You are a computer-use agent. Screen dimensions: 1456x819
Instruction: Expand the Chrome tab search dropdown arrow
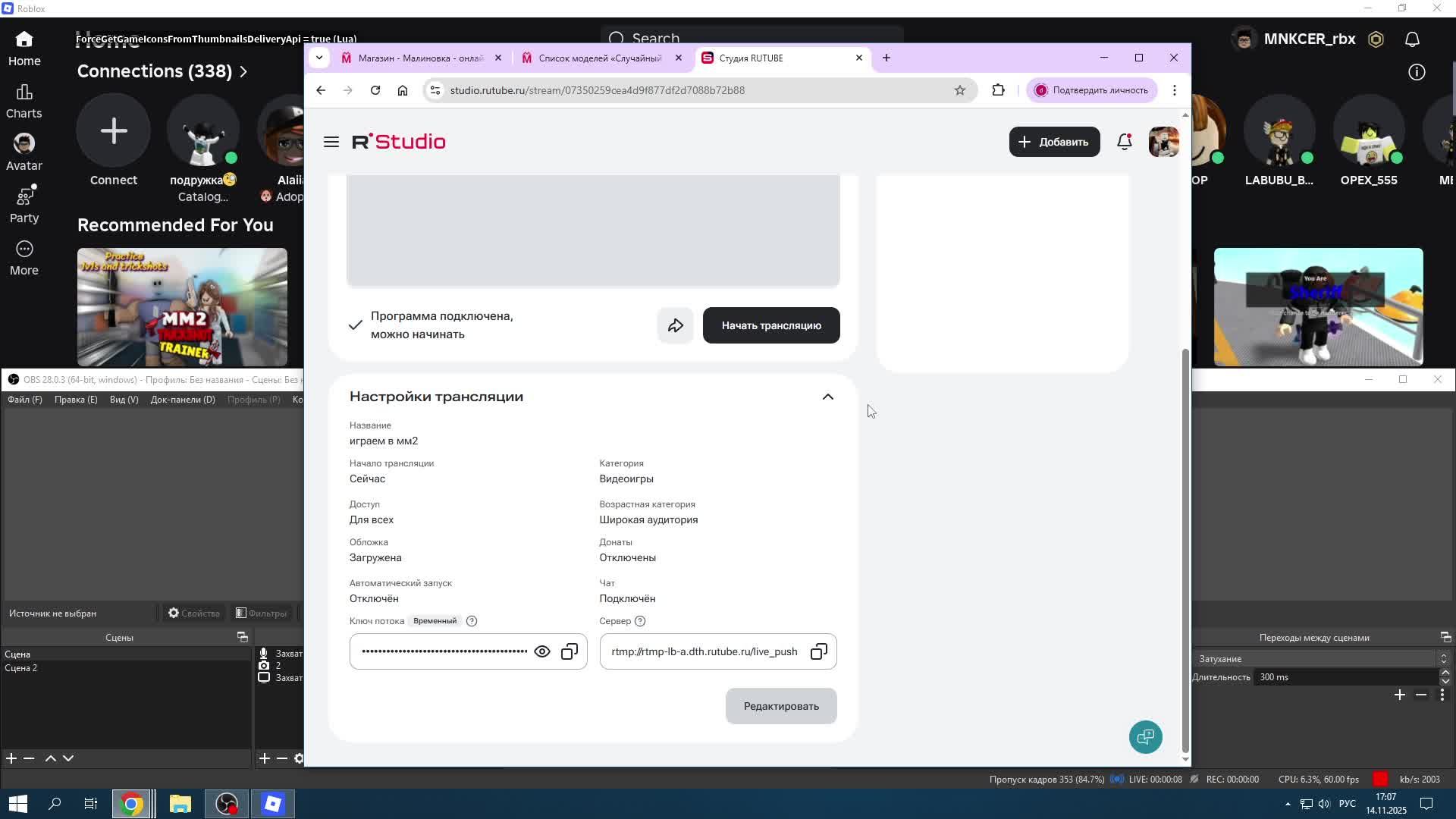click(x=319, y=58)
